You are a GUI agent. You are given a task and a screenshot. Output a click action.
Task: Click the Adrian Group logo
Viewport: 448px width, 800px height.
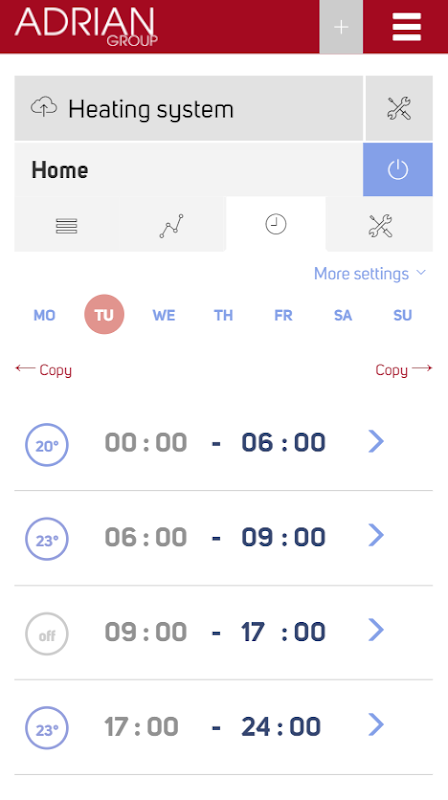[86, 26]
